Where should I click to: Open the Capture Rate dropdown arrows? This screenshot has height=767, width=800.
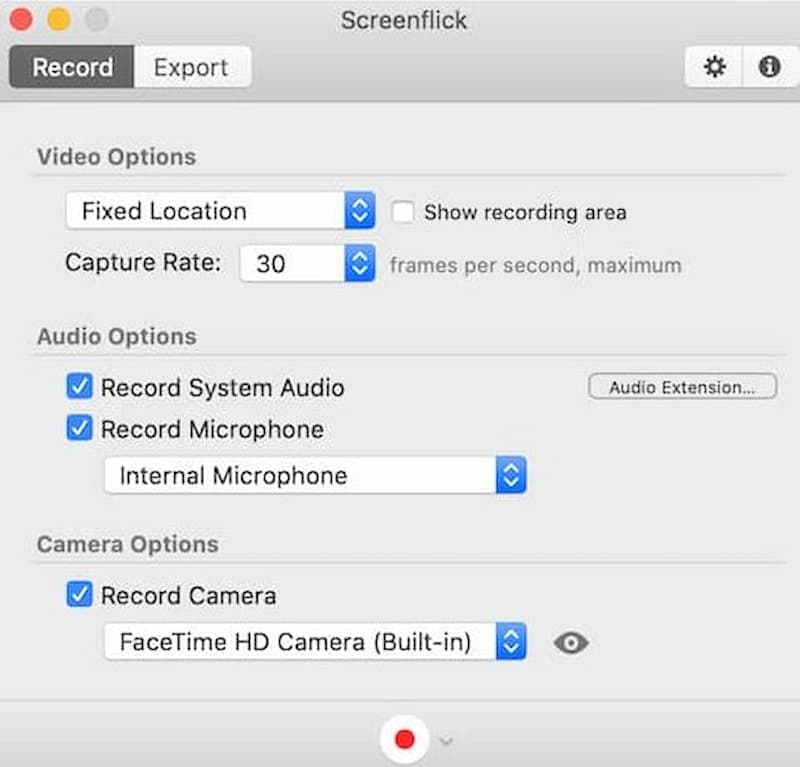coord(359,264)
